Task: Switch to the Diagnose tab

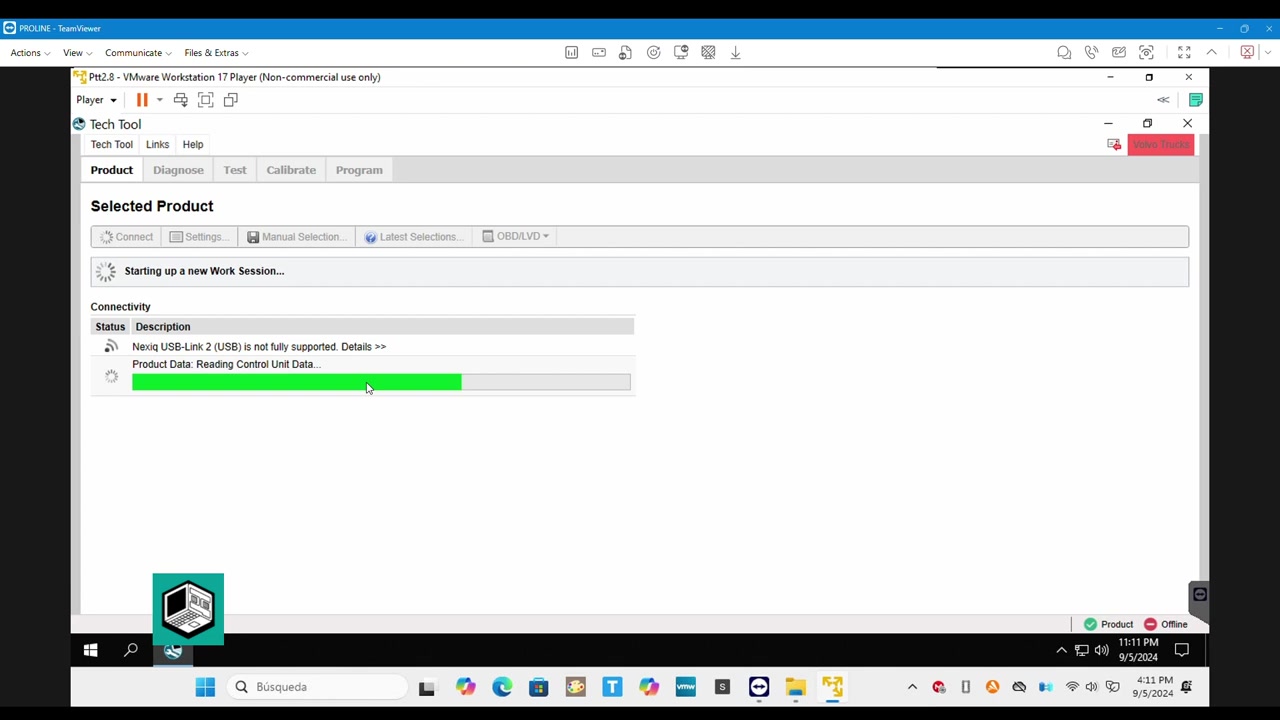Action: click(178, 170)
